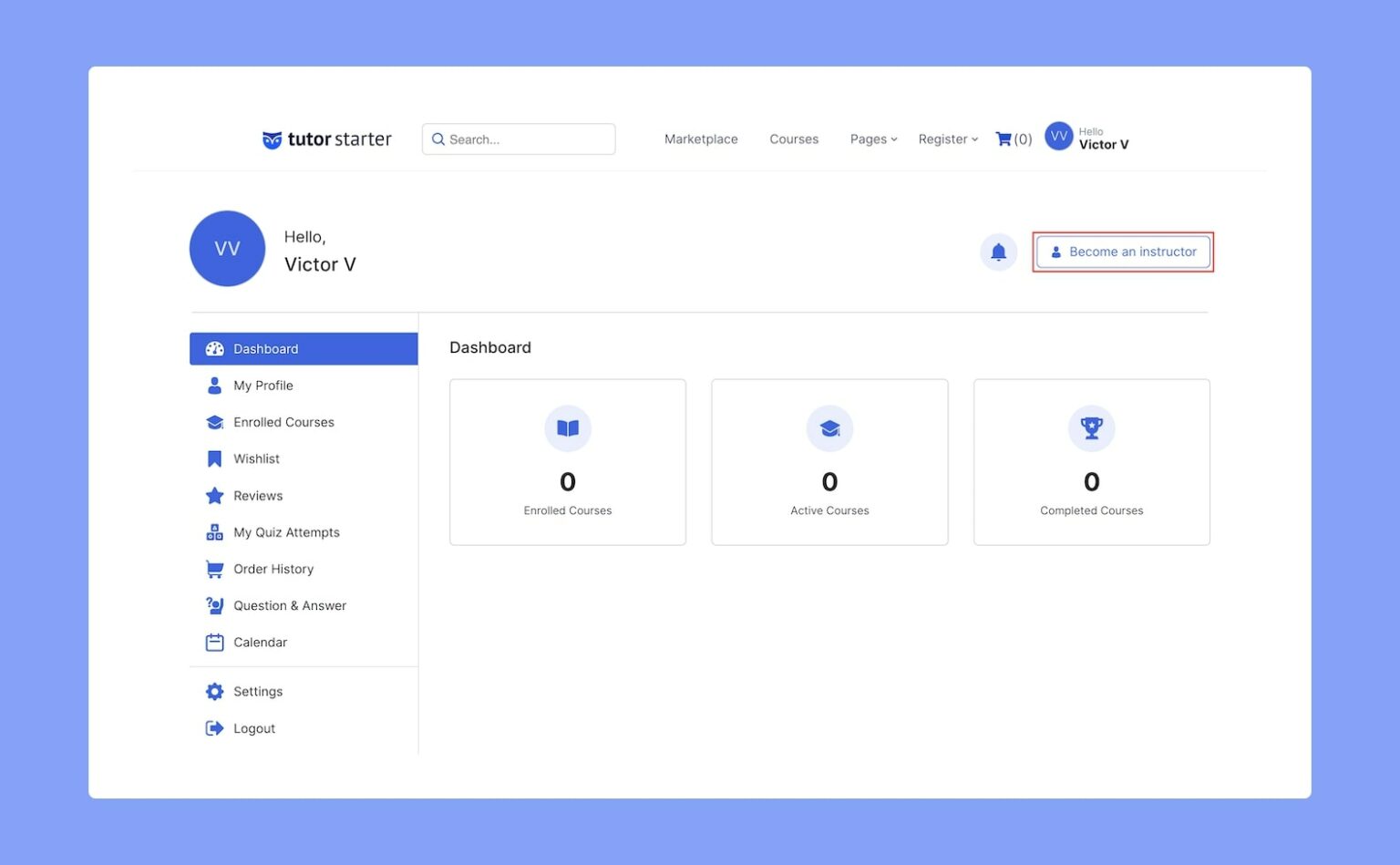Open Settings via the gear icon

(214, 692)
